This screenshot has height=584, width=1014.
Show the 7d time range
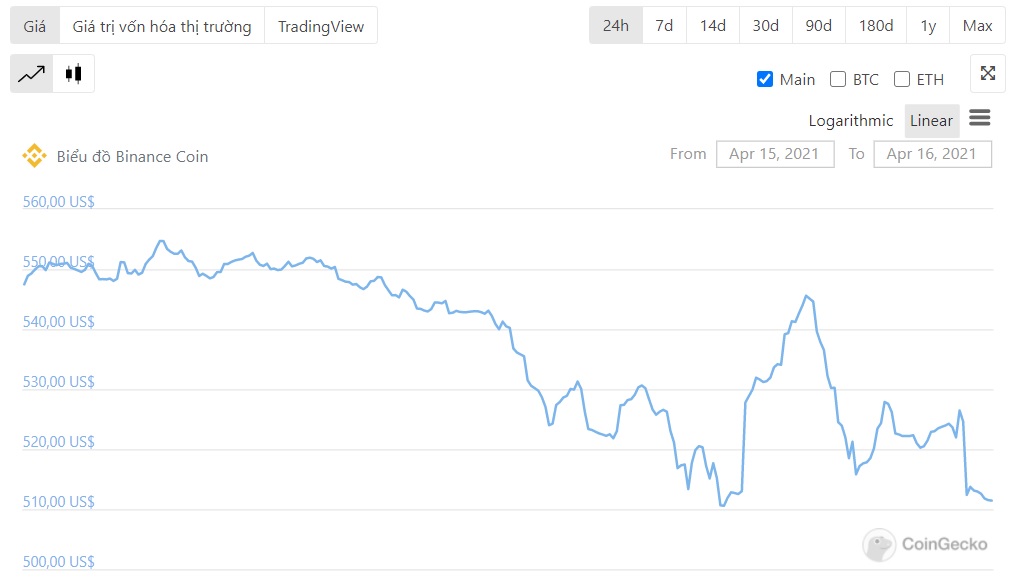(x=664, y=26)
